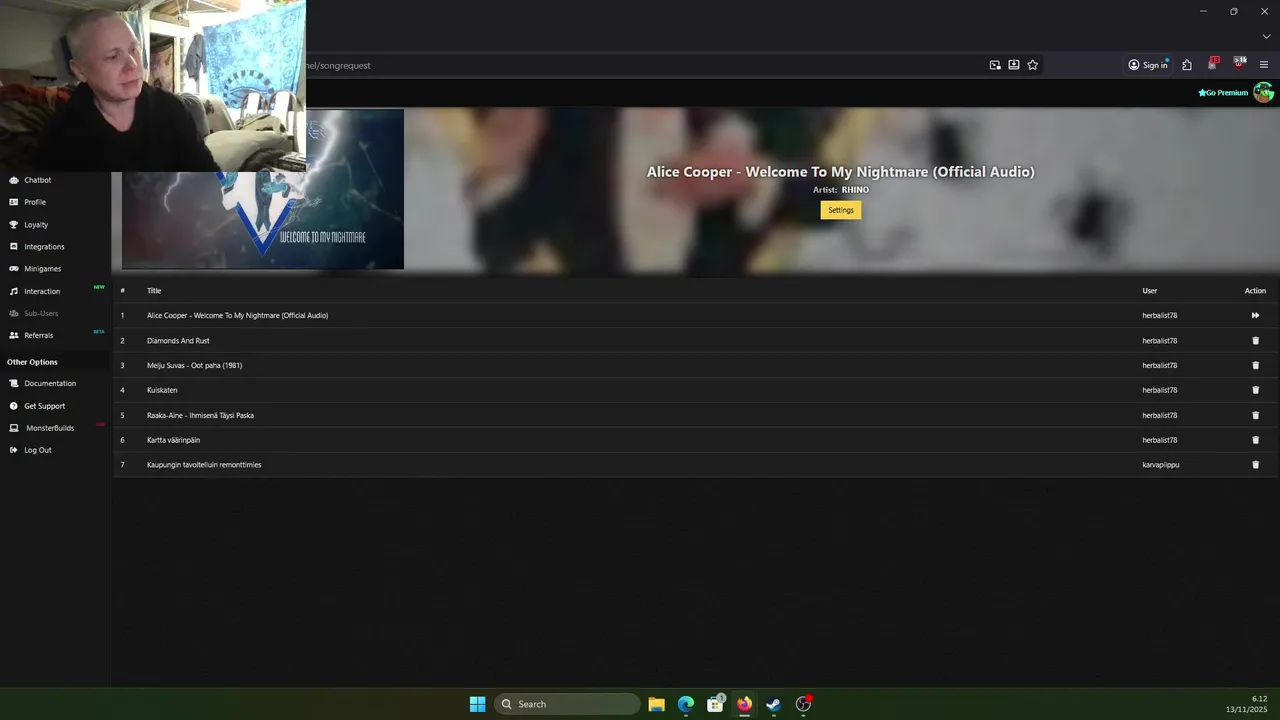Open Microsoft Store from the taskbar
1280x720 pixels.
click(x=715, y=704)
